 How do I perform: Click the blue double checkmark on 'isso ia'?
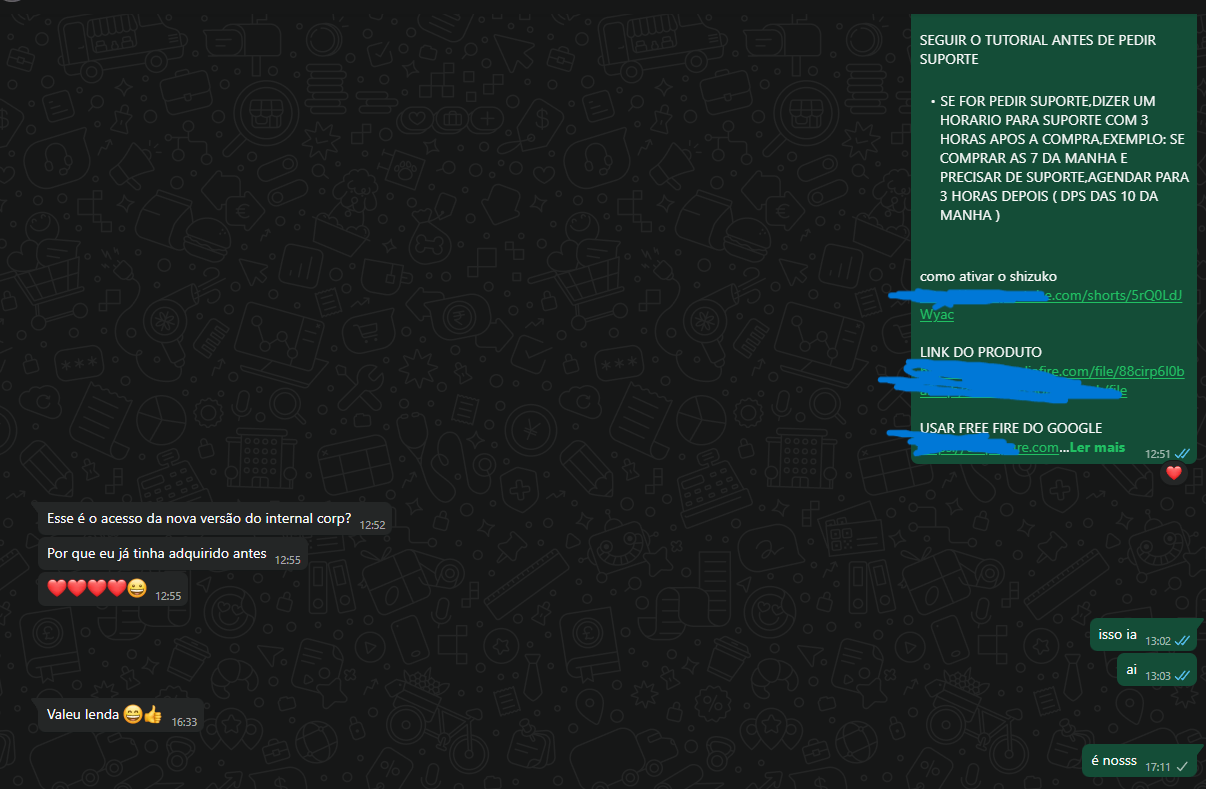[x=1183, y=640]
